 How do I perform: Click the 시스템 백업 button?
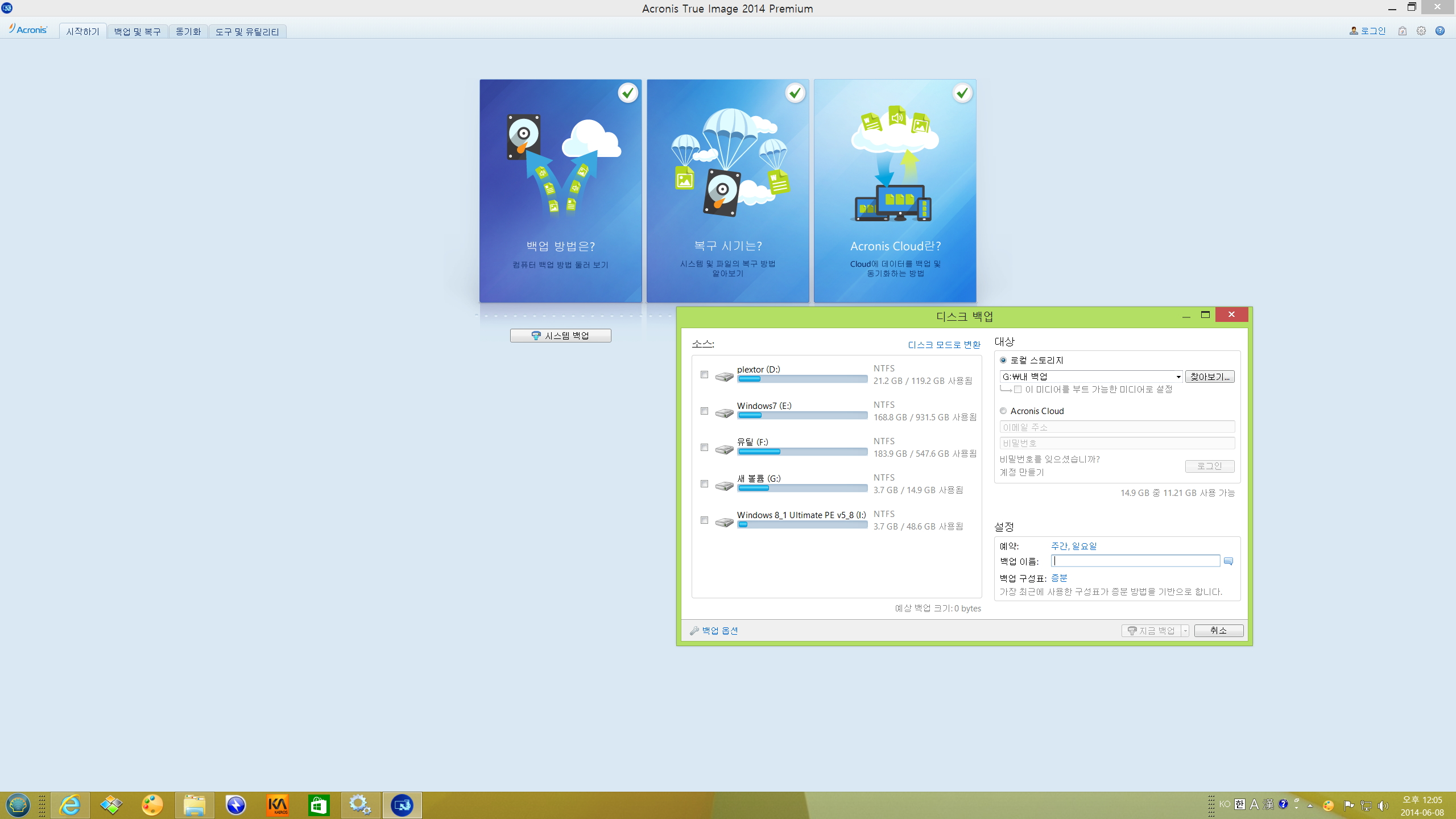click(x=561, y=336)
